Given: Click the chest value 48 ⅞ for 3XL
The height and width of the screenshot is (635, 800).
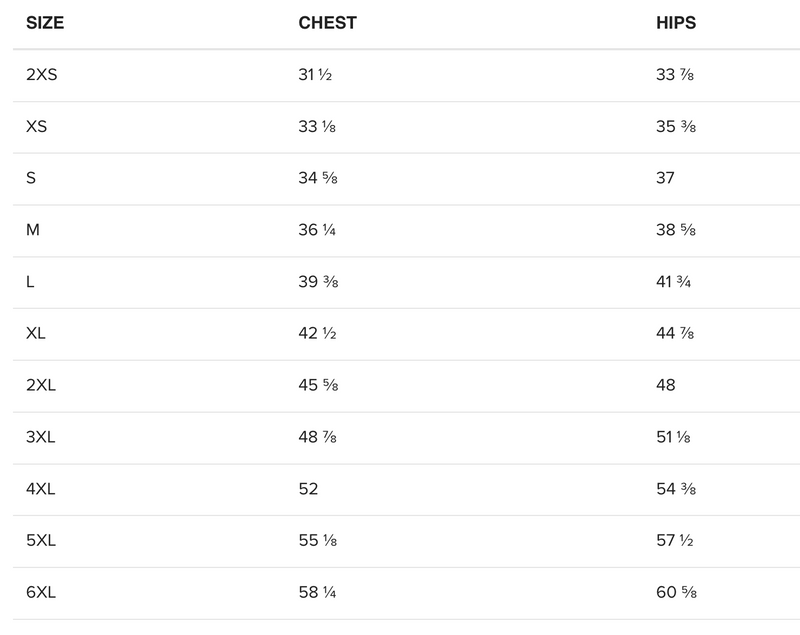Looking at the screenshot, I should (x=318, y=437).
